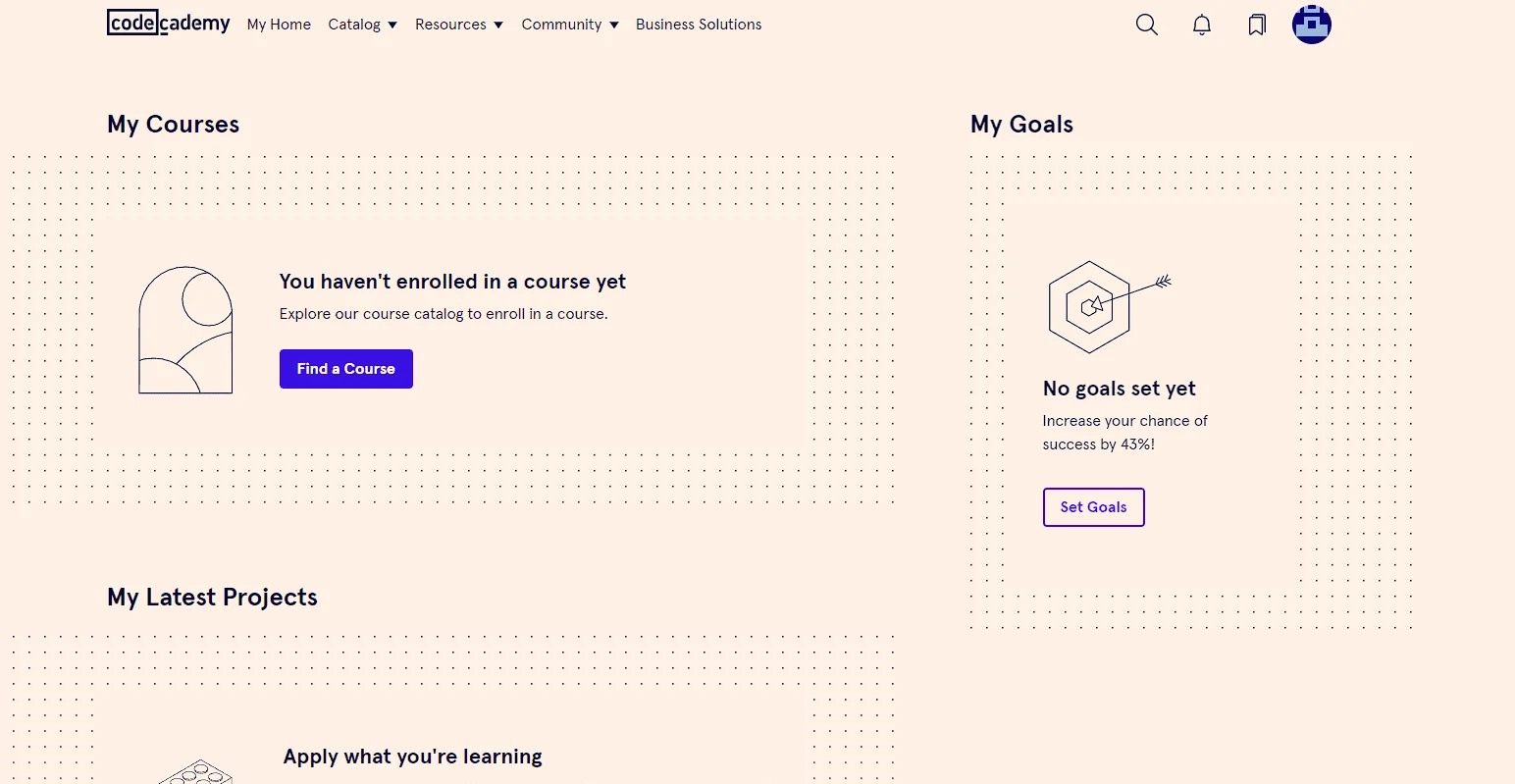This screenshot has width=1515, height=784.
Task: Click the target-and-arrow goals illustration
Action: coord(1109,307)
